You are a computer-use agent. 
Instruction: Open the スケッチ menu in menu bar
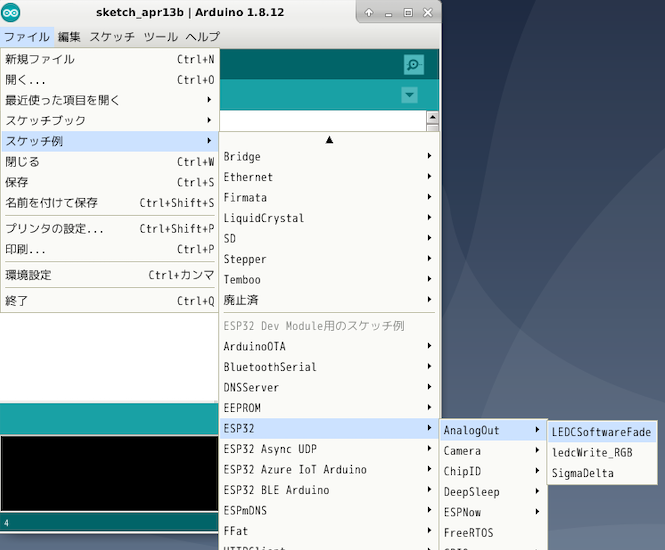112,37
